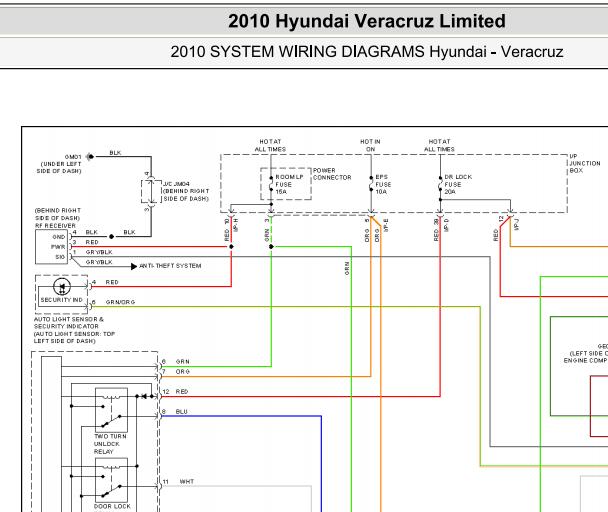608x512 pixels.
Task: Click 'HOT AT ALL TIMES' above DR LOCK fuse
Action: coord(439,145)
